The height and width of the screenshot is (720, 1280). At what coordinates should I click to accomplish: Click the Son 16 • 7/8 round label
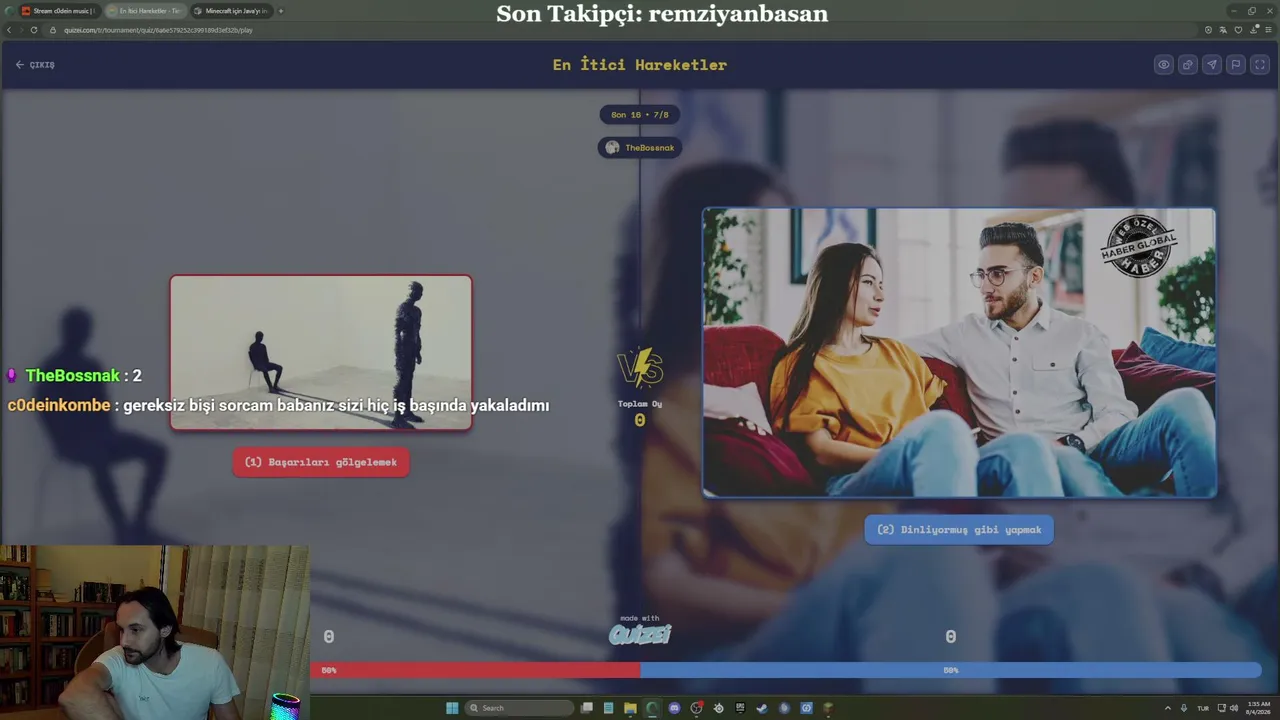640,115
